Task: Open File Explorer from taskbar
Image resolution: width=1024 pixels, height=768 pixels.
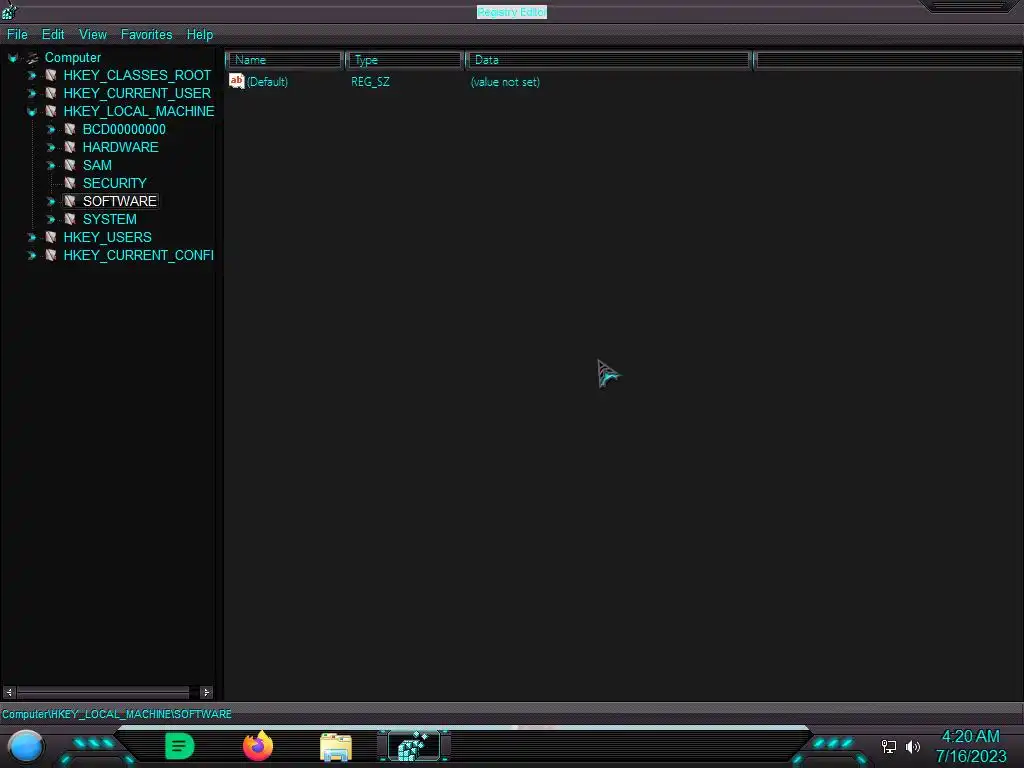Action: [x=336, y=747]
